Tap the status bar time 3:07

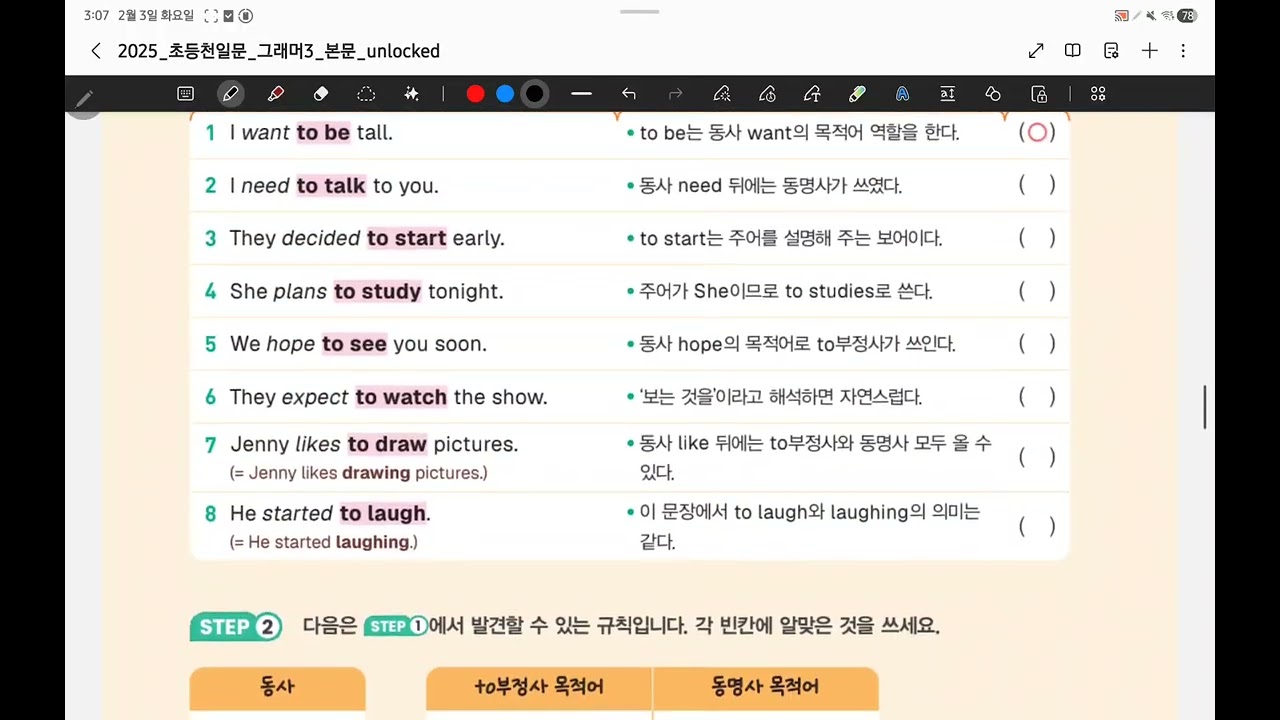96,16
